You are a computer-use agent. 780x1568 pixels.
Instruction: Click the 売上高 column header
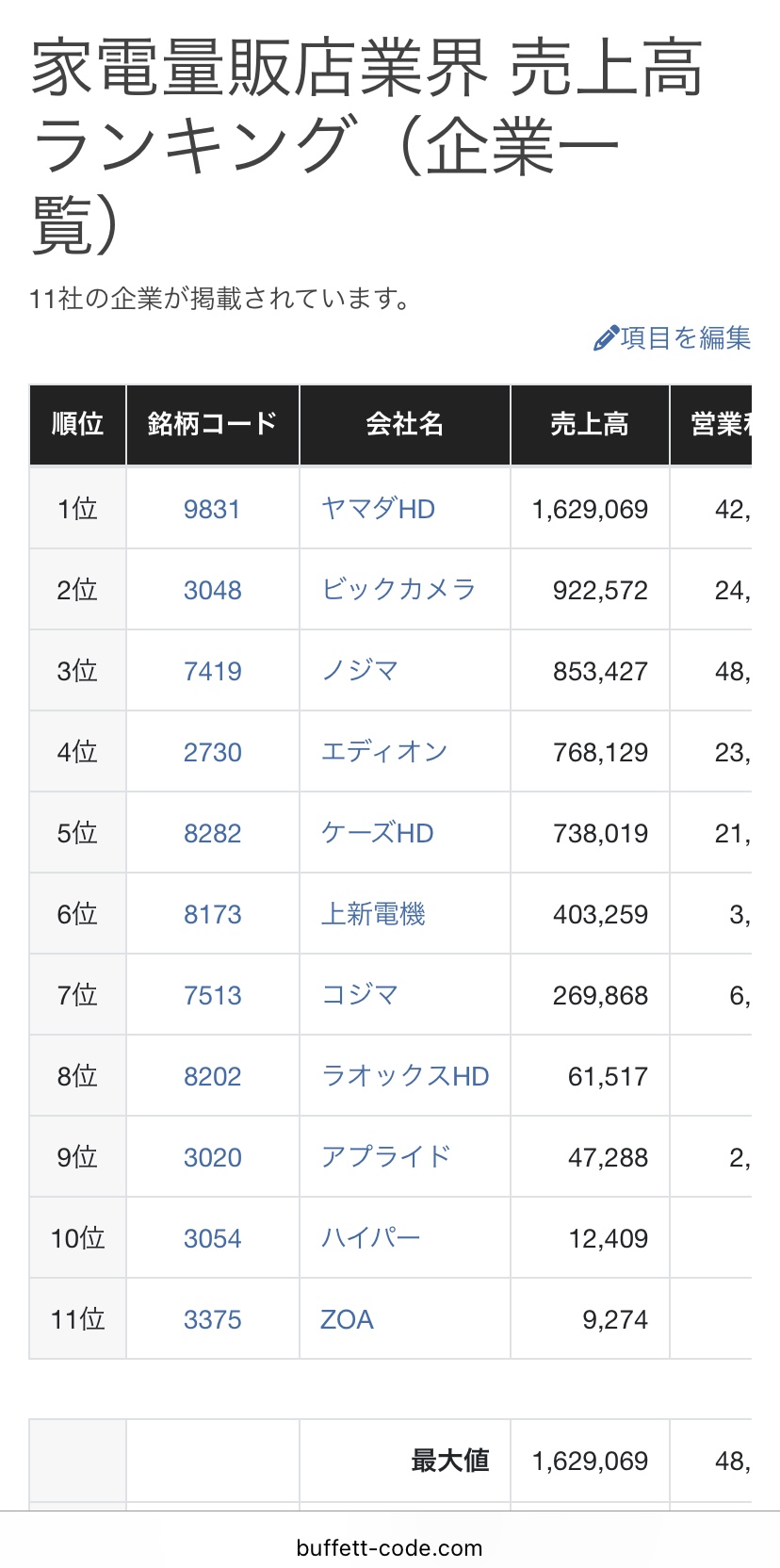pos(590,424)
